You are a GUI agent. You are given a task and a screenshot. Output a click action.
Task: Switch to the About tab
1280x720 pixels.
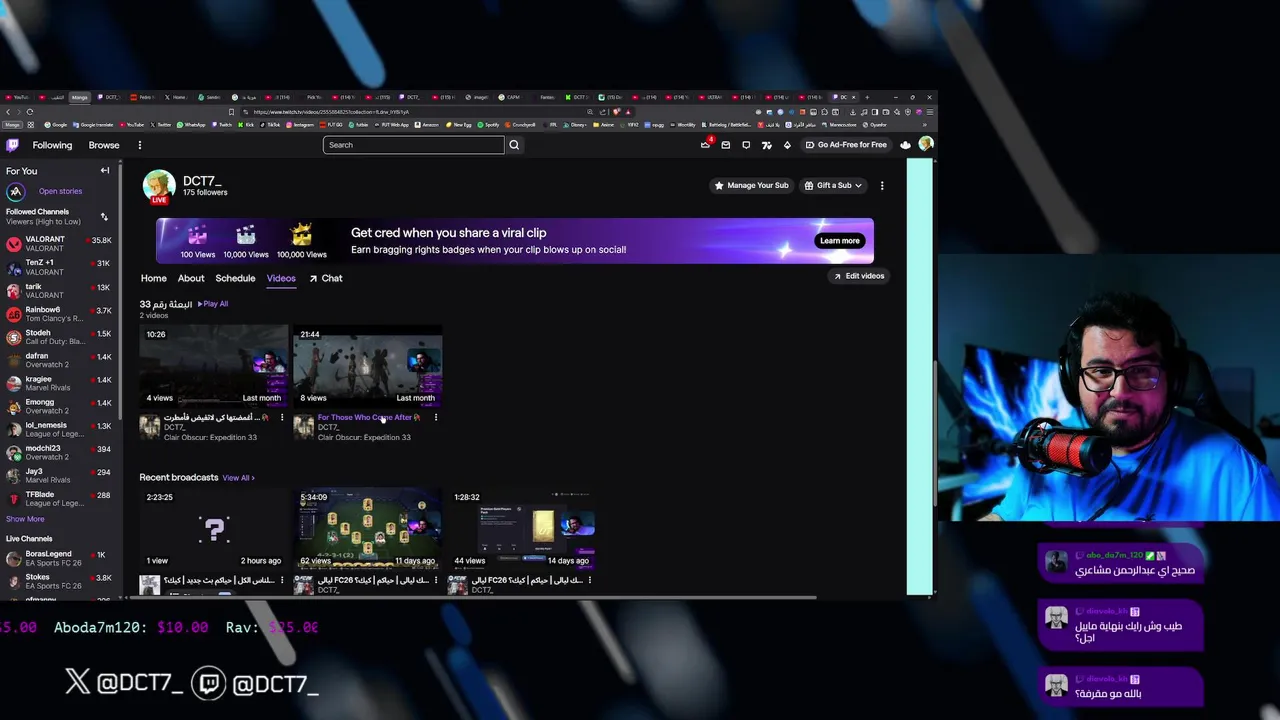(x=191, y=278)
